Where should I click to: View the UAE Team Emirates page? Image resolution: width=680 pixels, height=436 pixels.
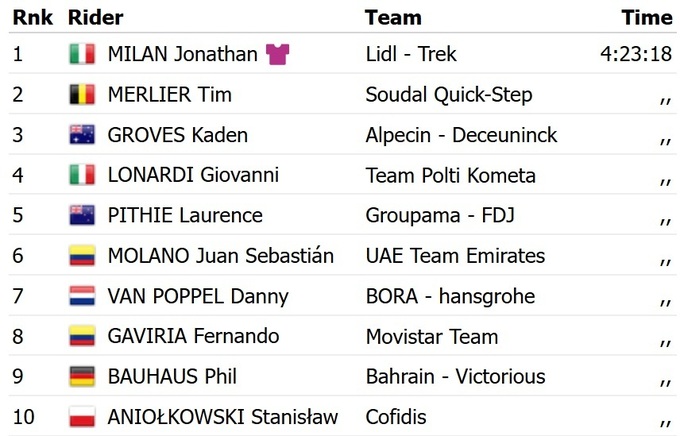455,256
